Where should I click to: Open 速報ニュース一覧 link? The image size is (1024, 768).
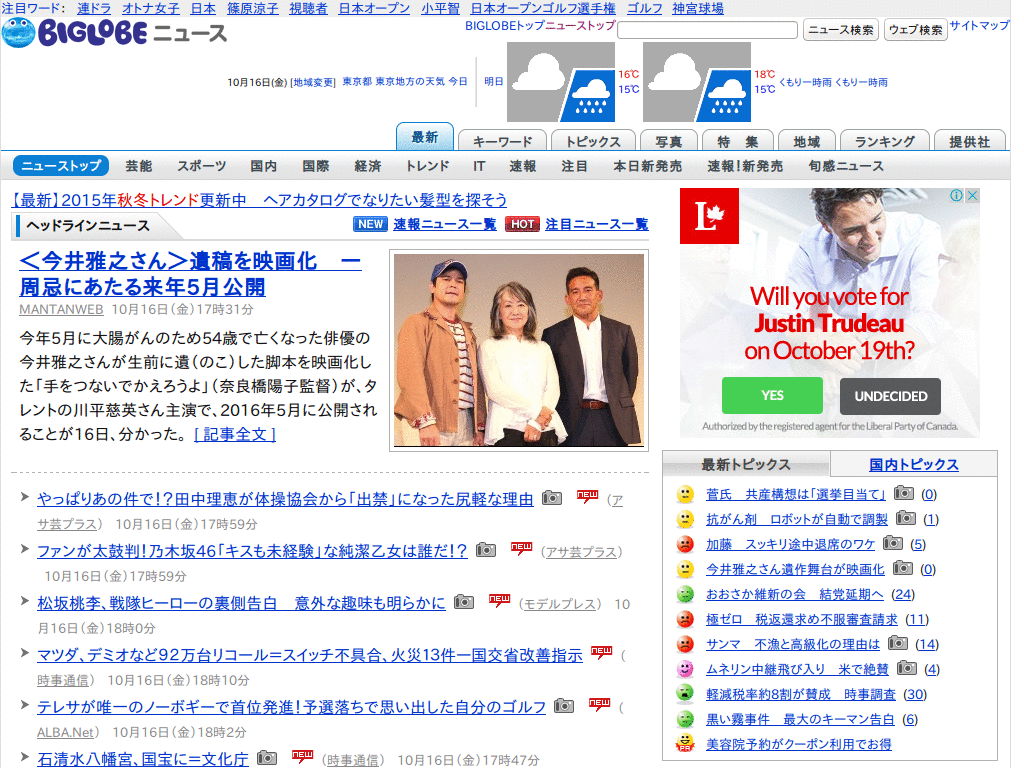[445, 224]
